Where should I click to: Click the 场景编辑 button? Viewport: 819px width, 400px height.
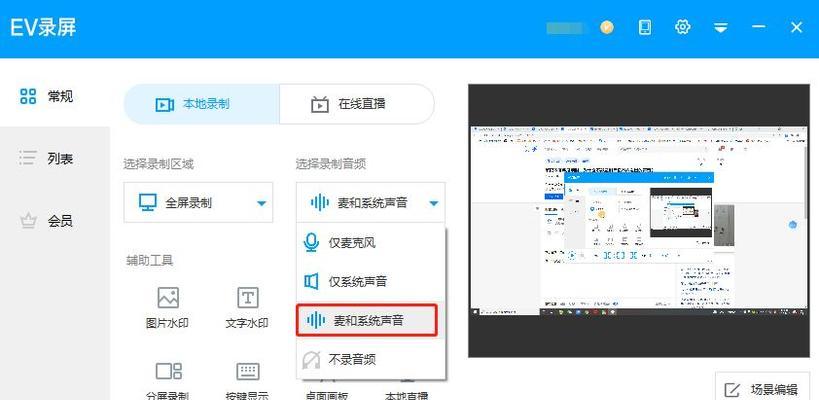pyautogui.click(x=762, y=389)
